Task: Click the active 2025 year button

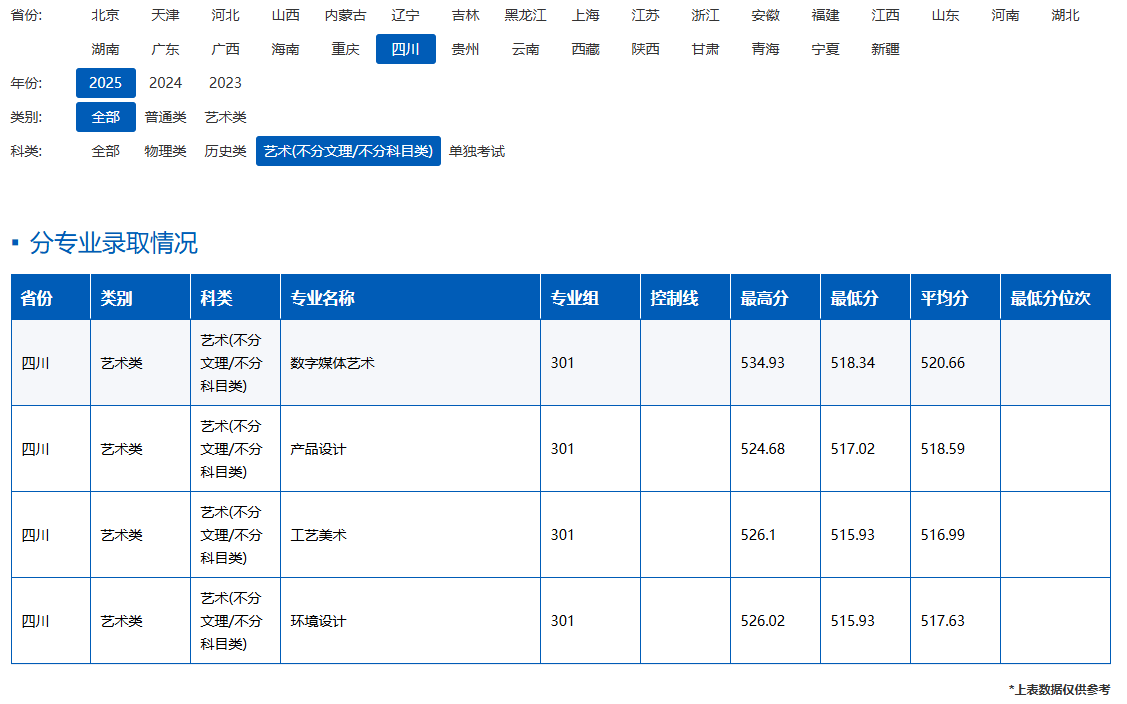Action: tap(106, 83)
